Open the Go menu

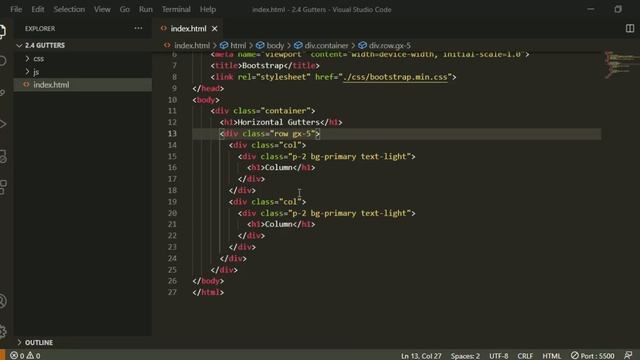pyautogui.click(x=124, y=9)
